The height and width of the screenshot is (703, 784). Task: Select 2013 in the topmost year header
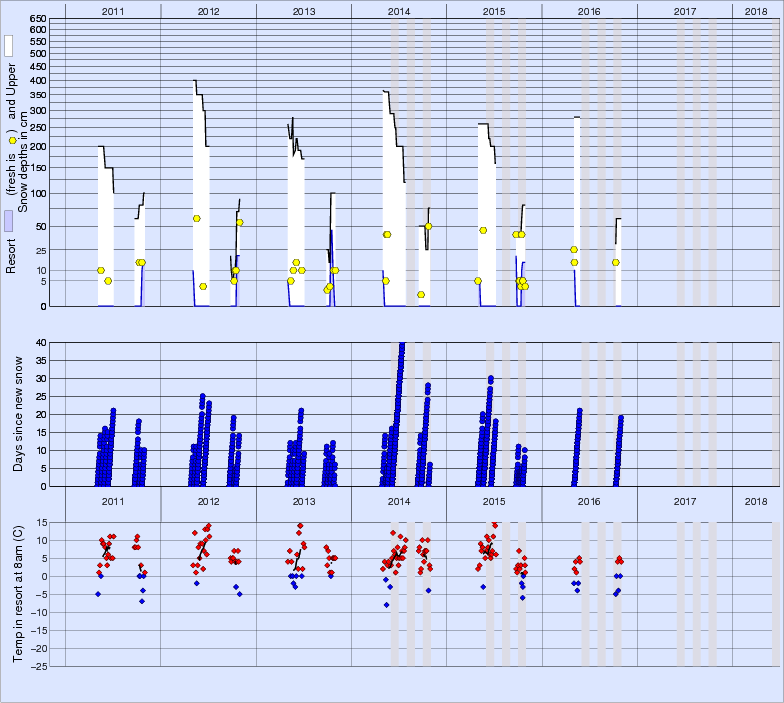click(x=304, y=10)
